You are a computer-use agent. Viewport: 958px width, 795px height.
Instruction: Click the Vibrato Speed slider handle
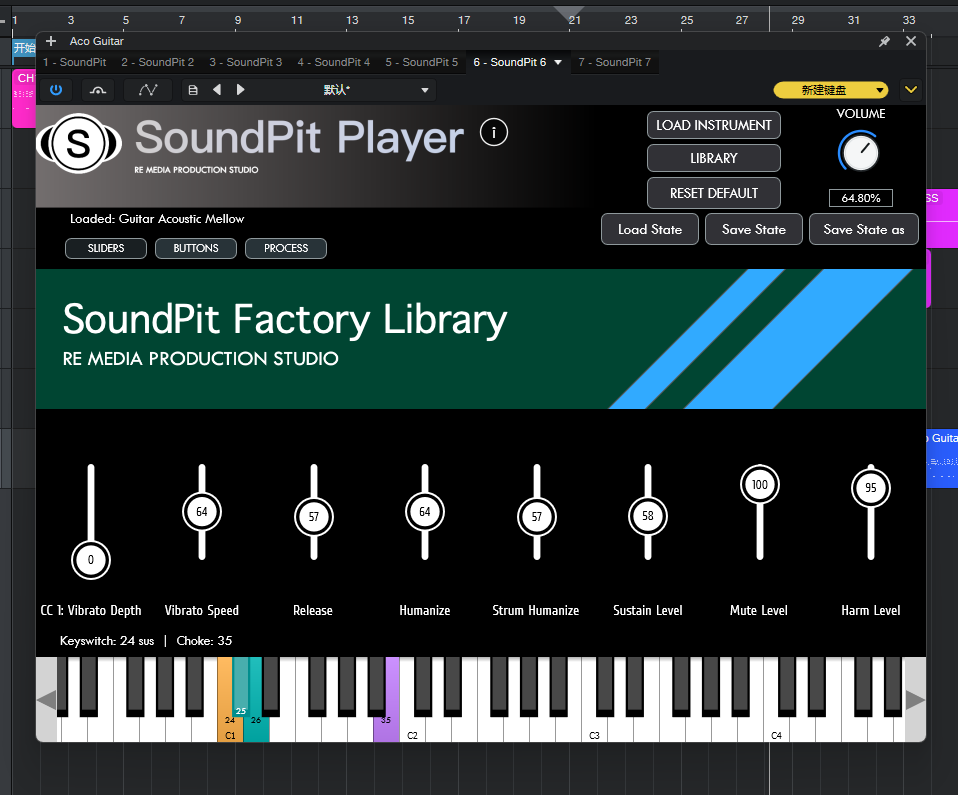click(202, 512)
